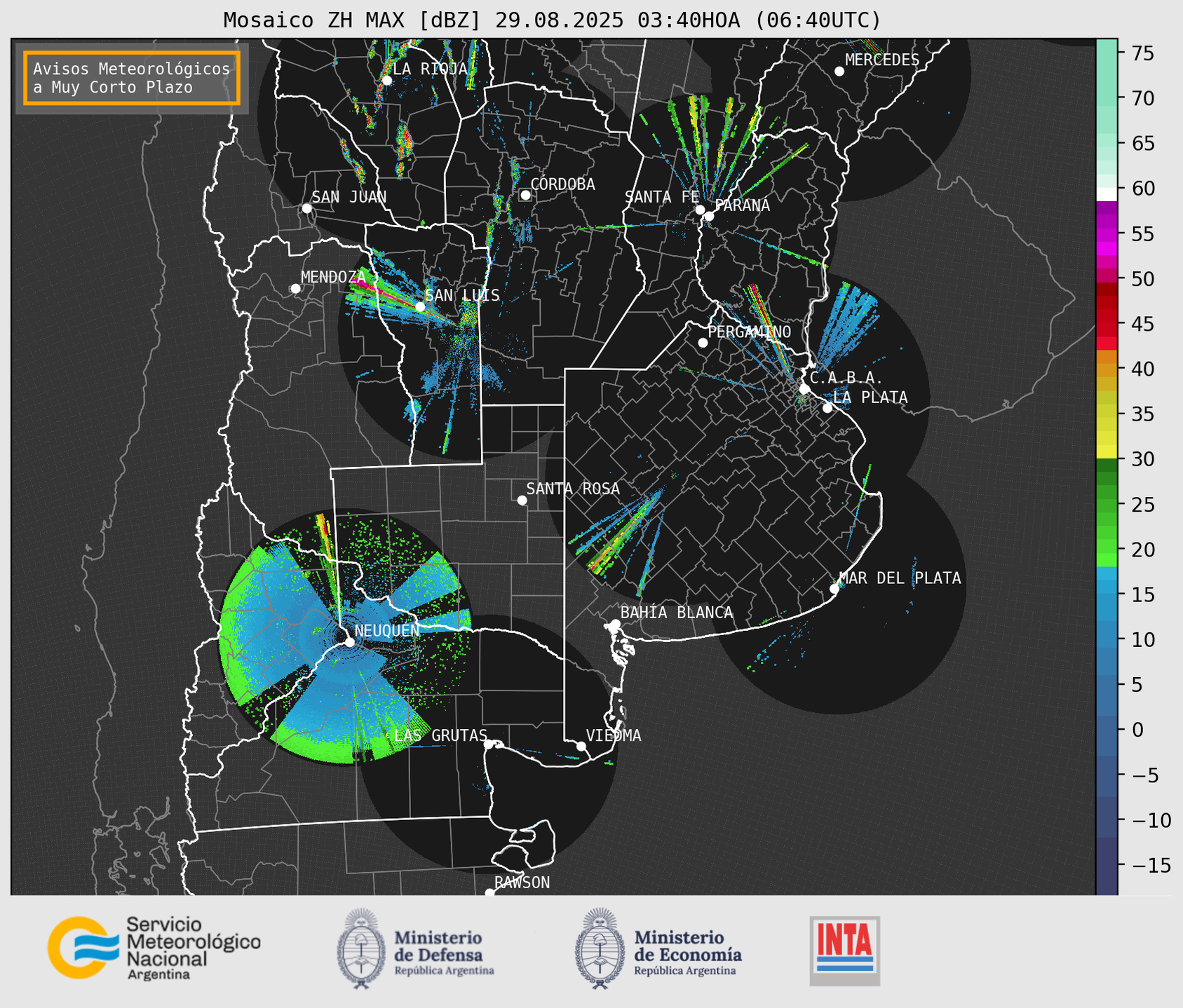Click the INTA logo
1183x1008 pixels.
coord(844,950)
